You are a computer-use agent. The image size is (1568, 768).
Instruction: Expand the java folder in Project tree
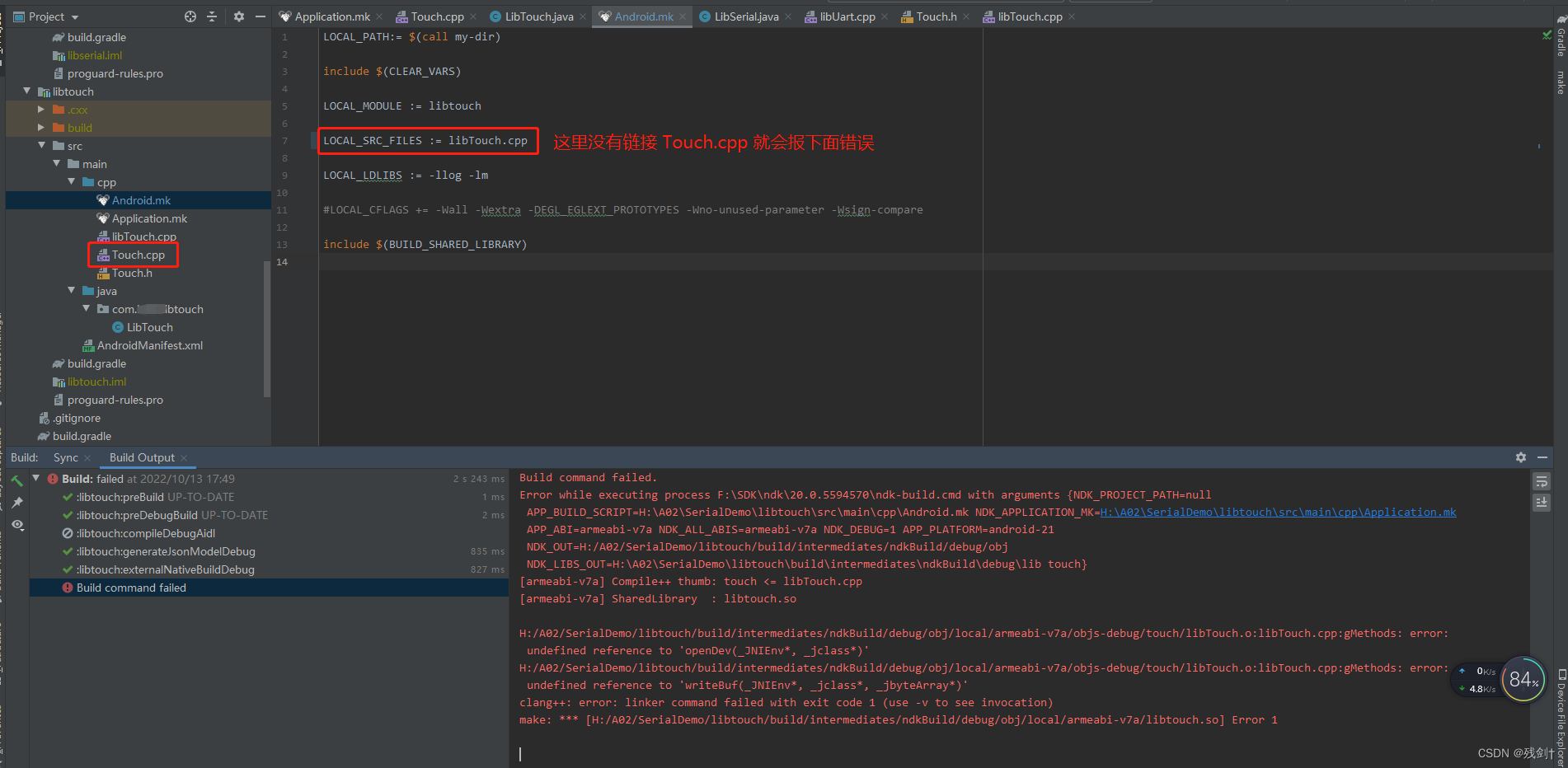pos(72,290)
